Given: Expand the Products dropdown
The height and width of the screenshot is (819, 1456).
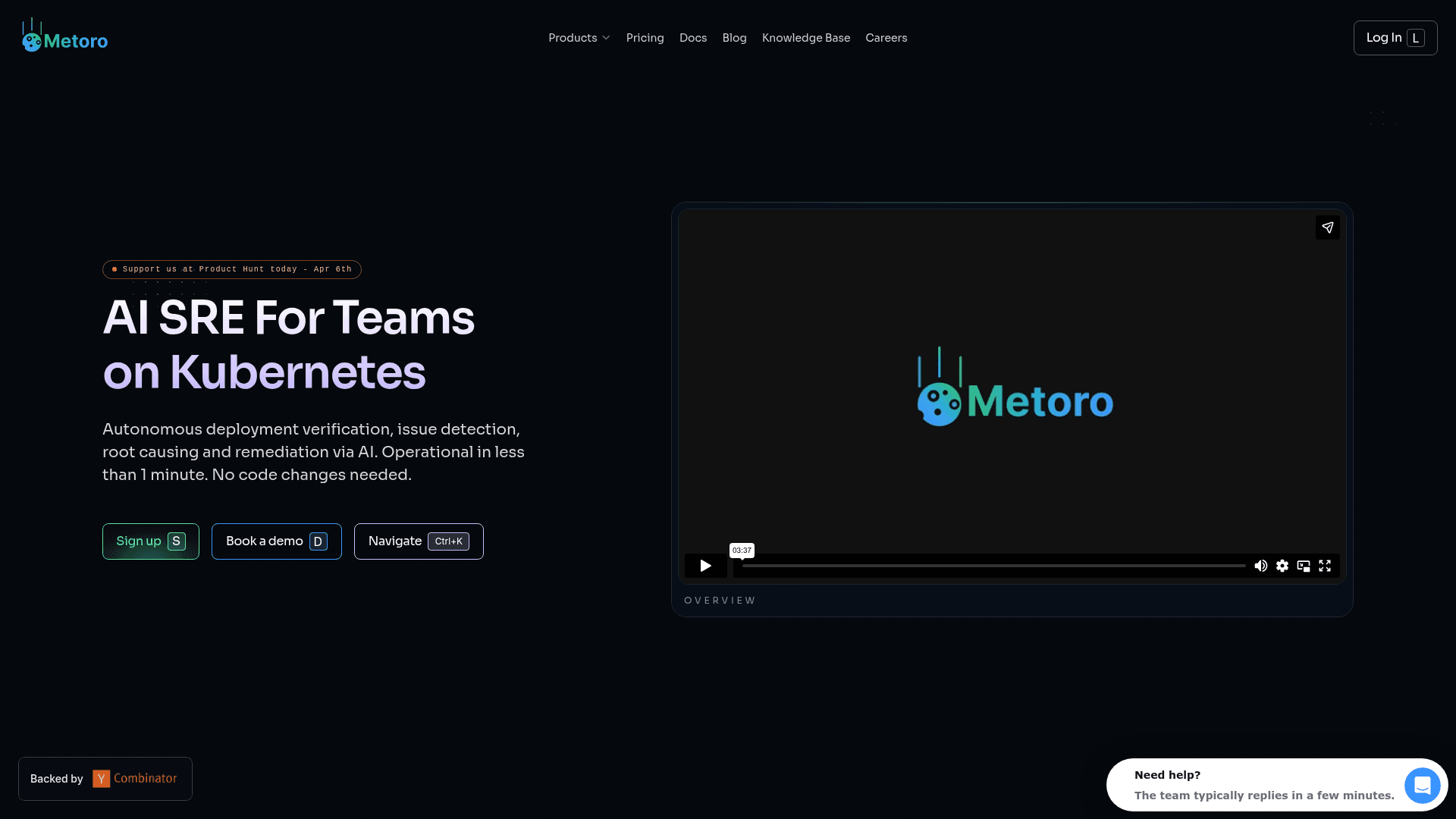Looking at the screenshot, I should [x=579, y=37].
